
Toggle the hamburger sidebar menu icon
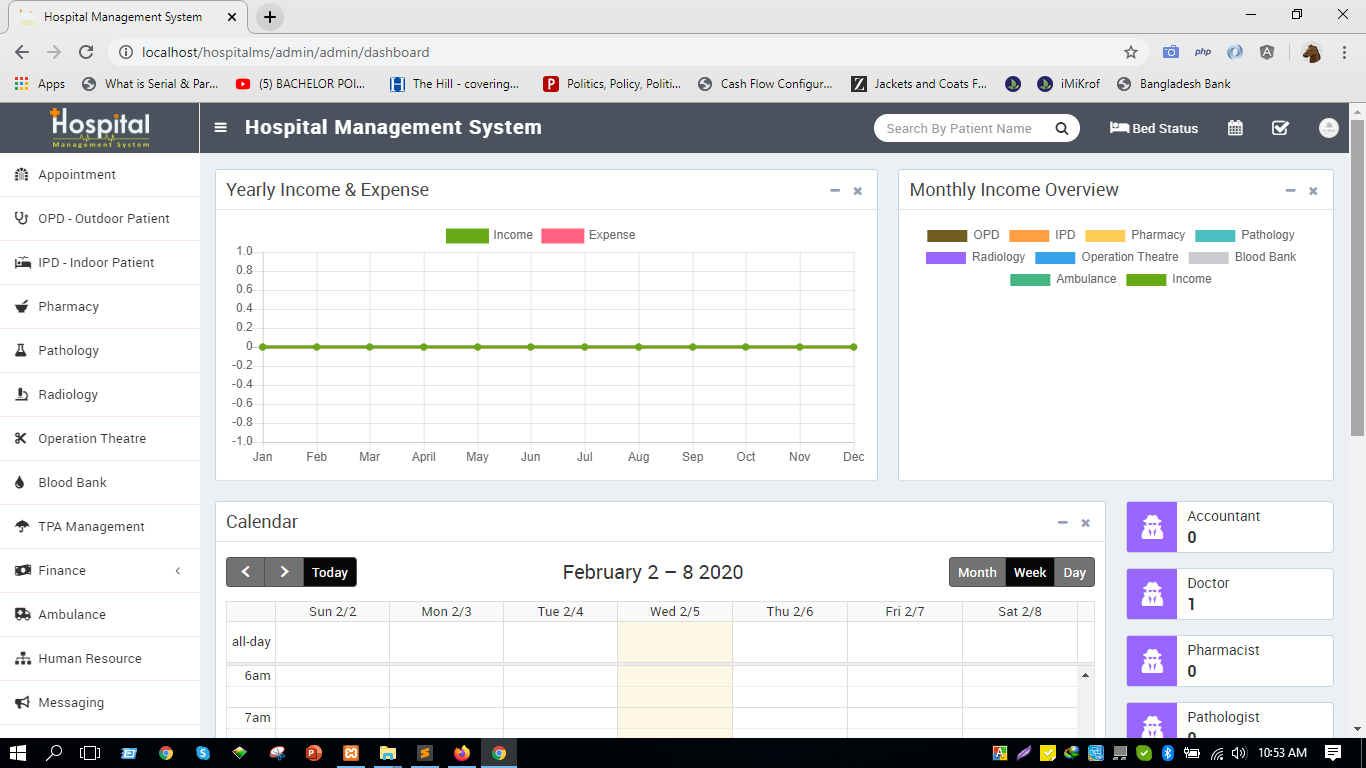221,128
